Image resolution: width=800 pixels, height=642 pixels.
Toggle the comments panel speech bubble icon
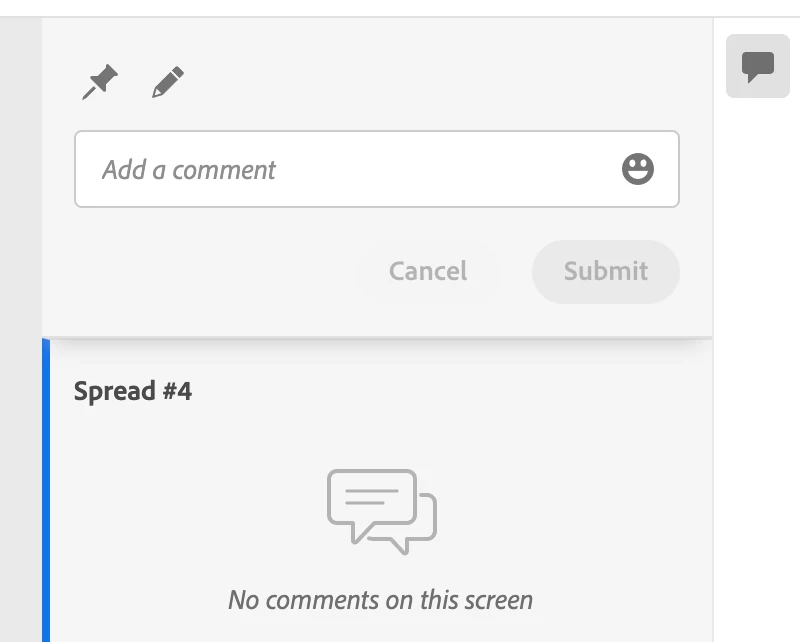click(758, 66)
